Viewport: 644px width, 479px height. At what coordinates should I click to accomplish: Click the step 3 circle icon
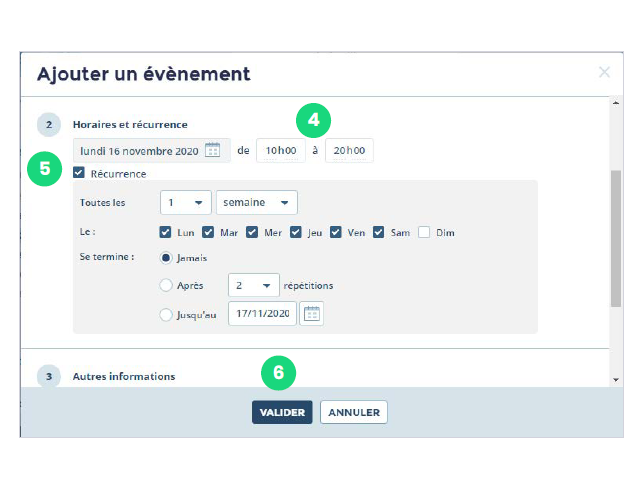coord(48,376)
